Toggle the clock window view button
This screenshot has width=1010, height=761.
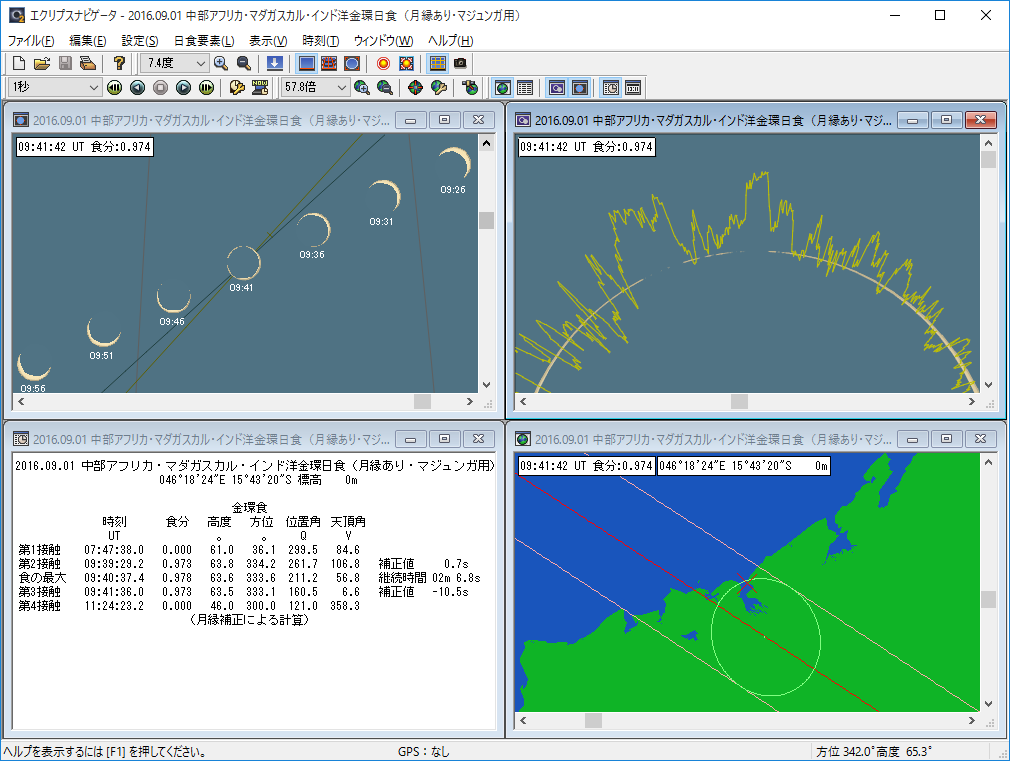point(610,88)
